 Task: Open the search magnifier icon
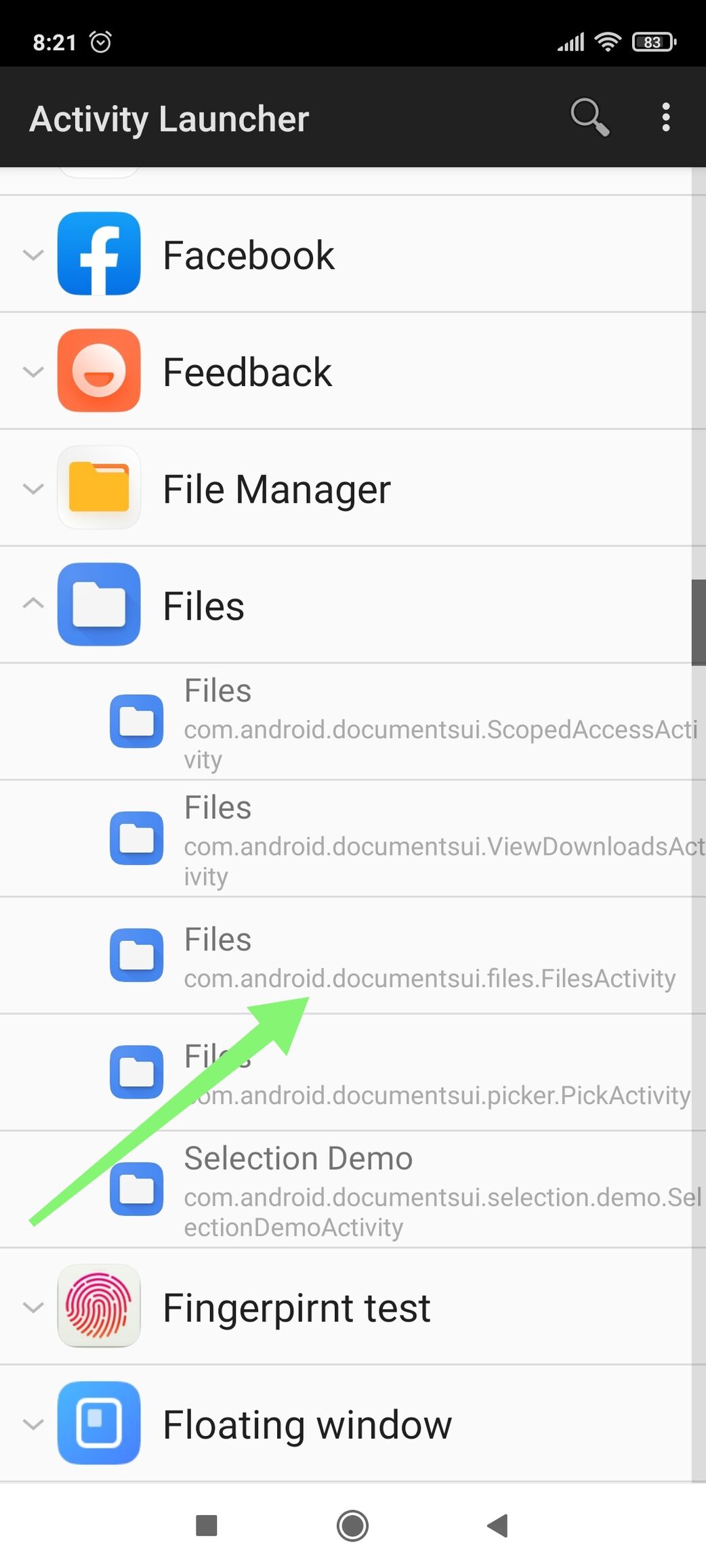pyautogui.click(x=589, y=117)
